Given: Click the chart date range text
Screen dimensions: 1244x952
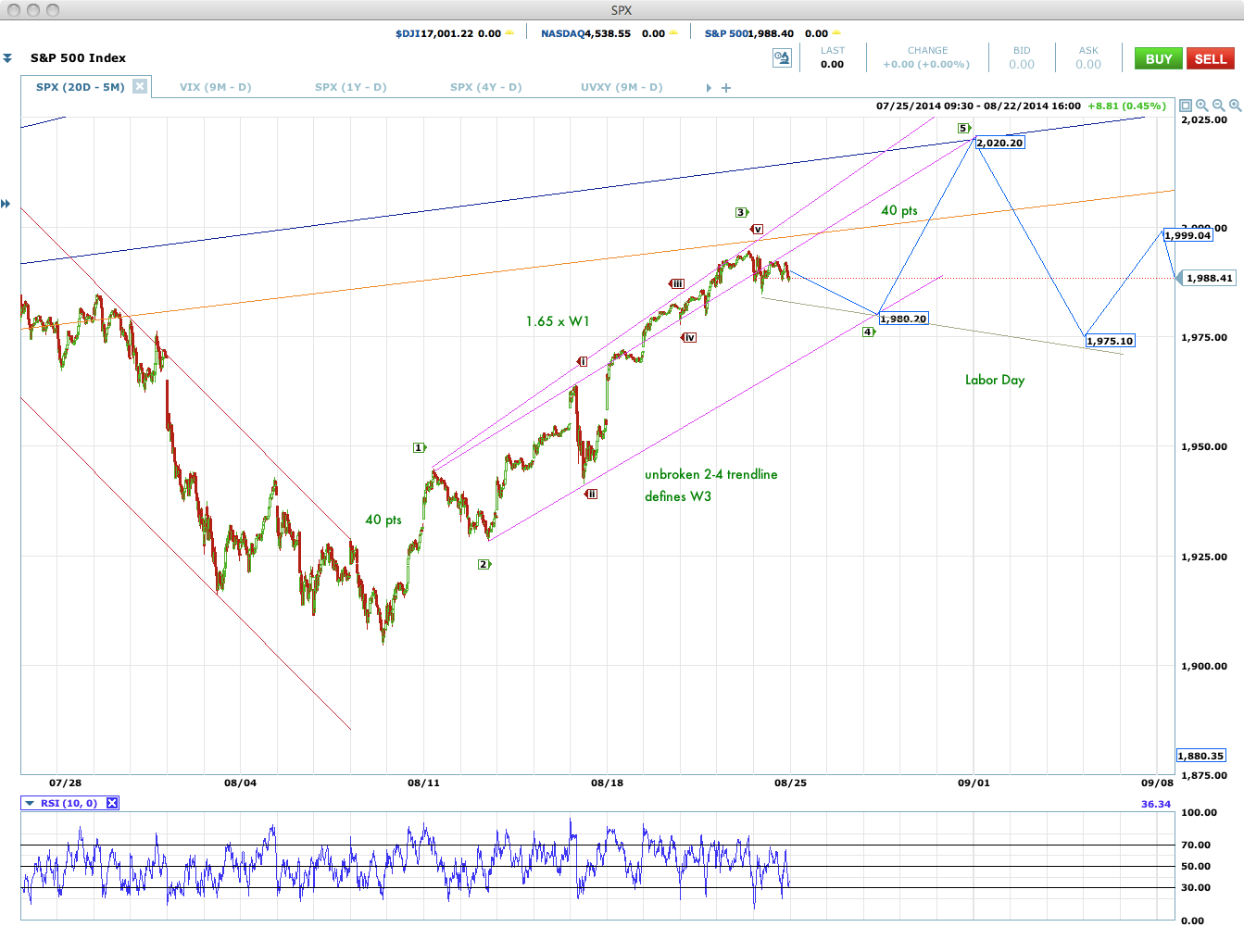Looking at the screenshot, I should (x=978, y=106).
